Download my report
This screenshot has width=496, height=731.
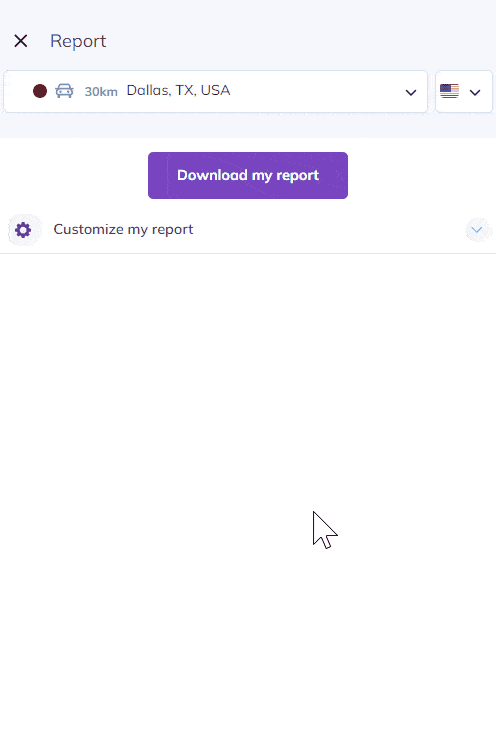pos(248,175)
